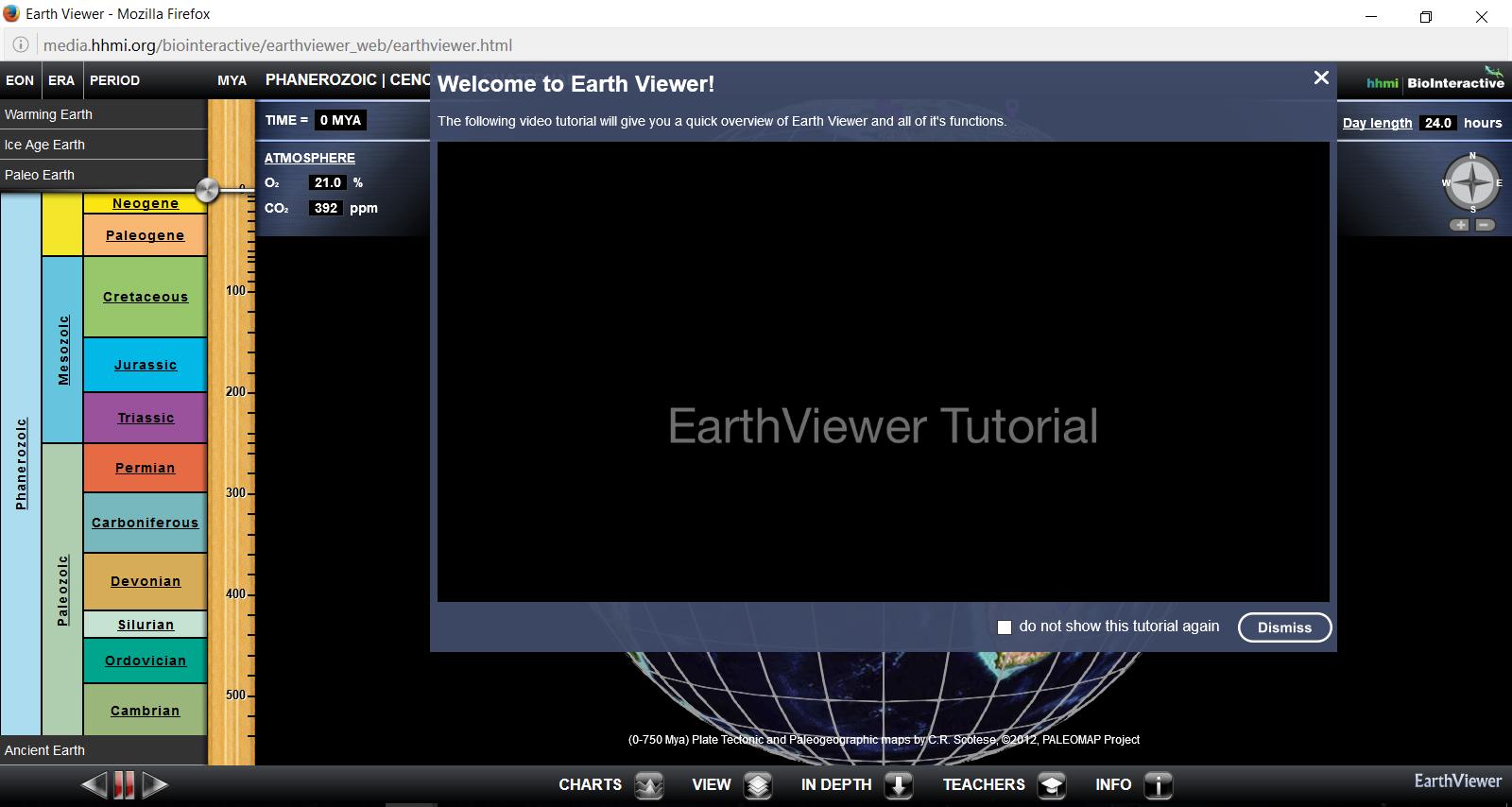Screen dimensions: 1512x807
Task: Click the TIME 0 MYA value field
Action: pos(340,120)
